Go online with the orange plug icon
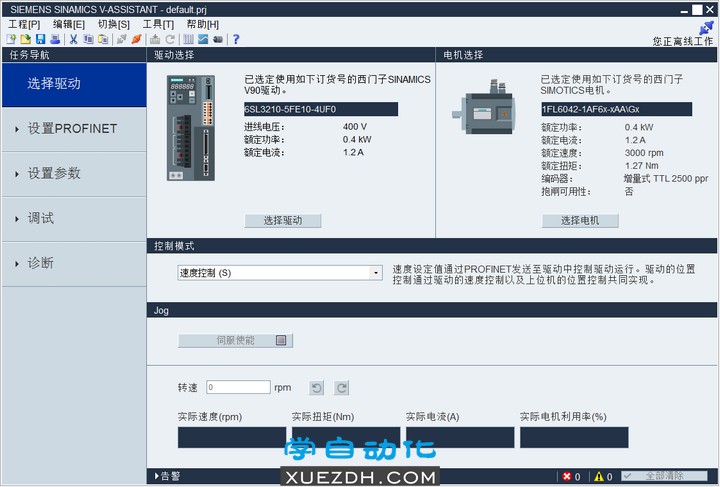The width and height of the screenshot is (720, 487). 136,39
